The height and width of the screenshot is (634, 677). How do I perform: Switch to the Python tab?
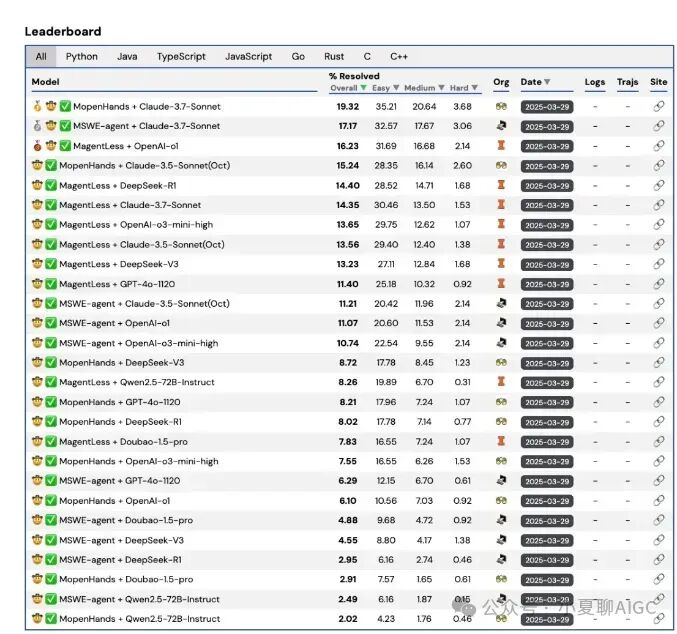(x=81, y=57)
